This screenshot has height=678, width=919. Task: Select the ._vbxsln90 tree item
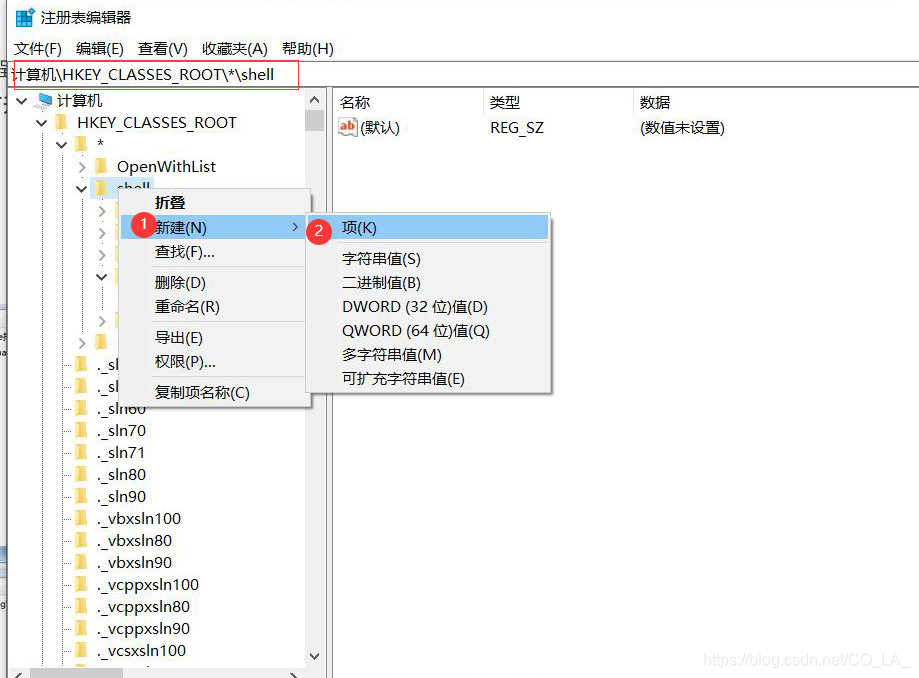(x=134, y=563)
